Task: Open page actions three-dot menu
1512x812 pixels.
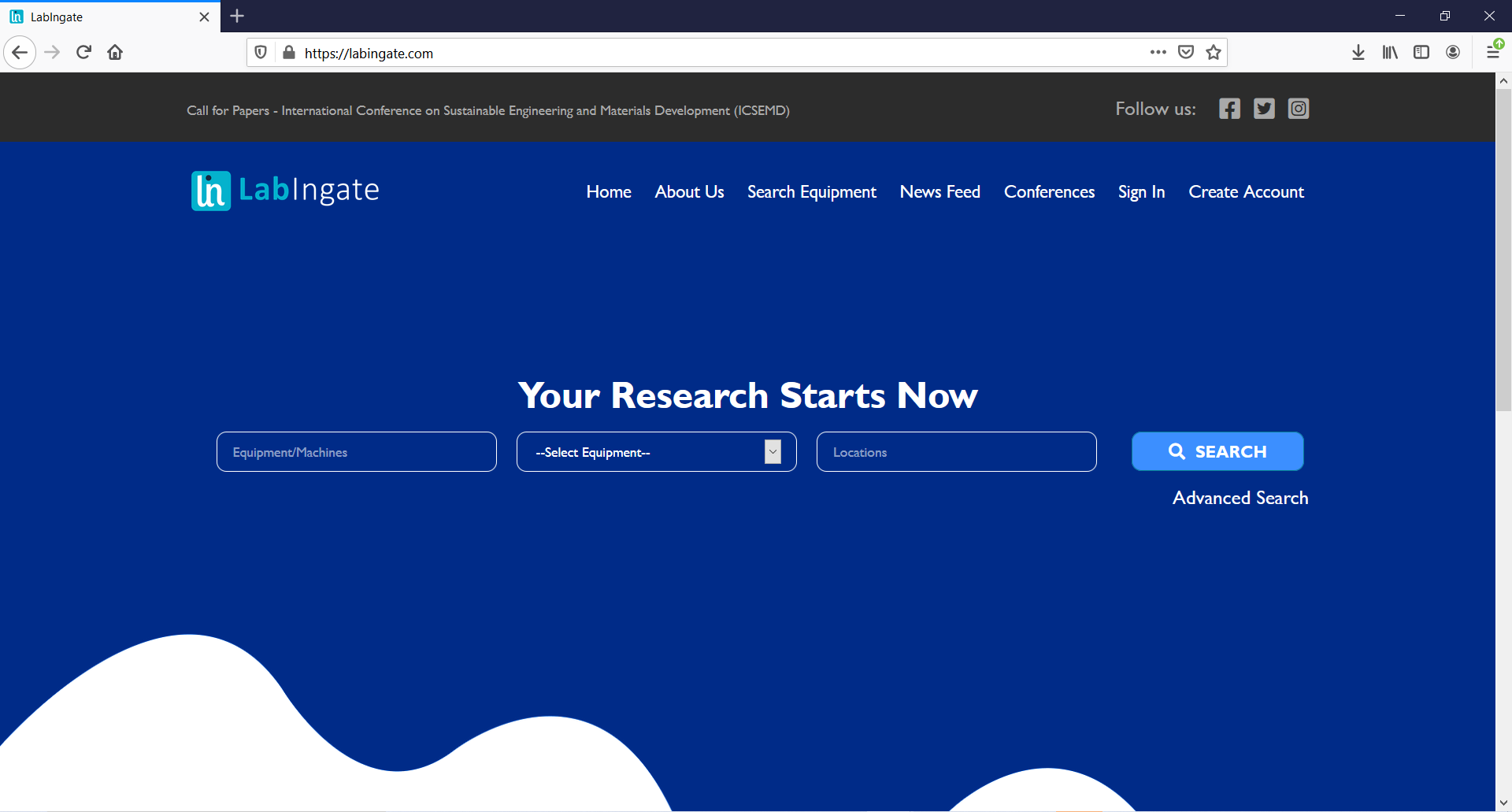Action: (x=1158, y=53)
